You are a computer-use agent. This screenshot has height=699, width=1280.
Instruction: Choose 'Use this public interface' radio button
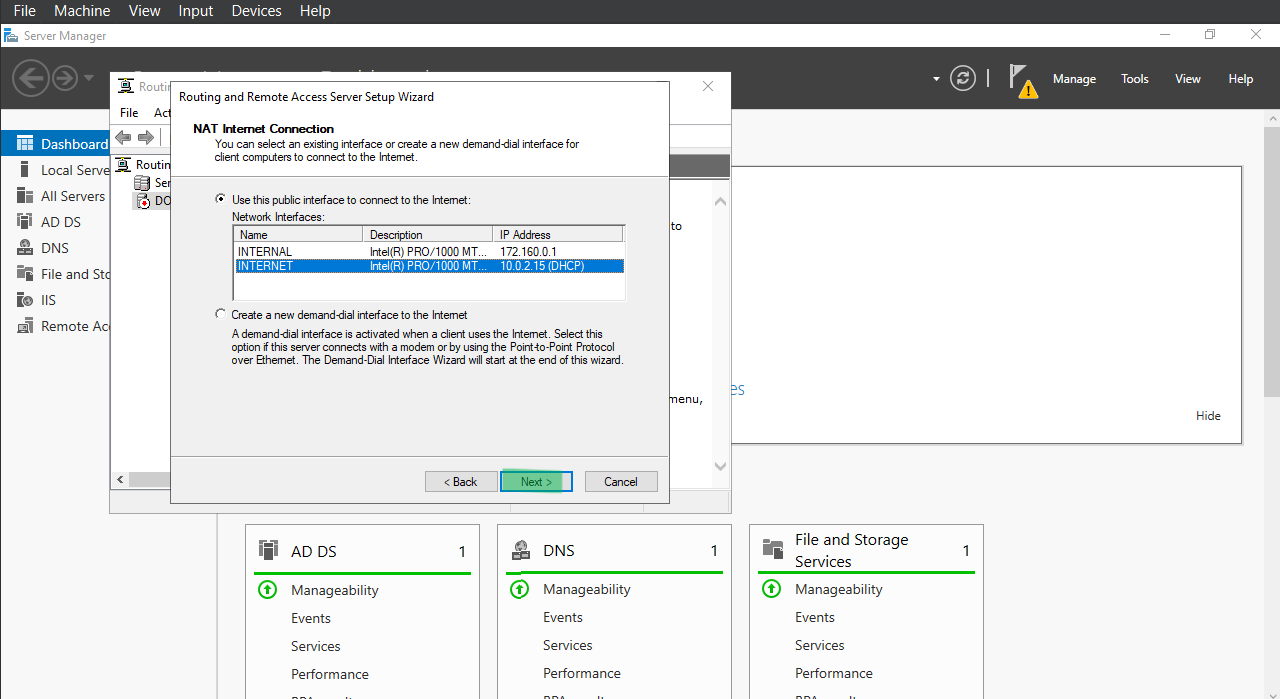[221, 199]
